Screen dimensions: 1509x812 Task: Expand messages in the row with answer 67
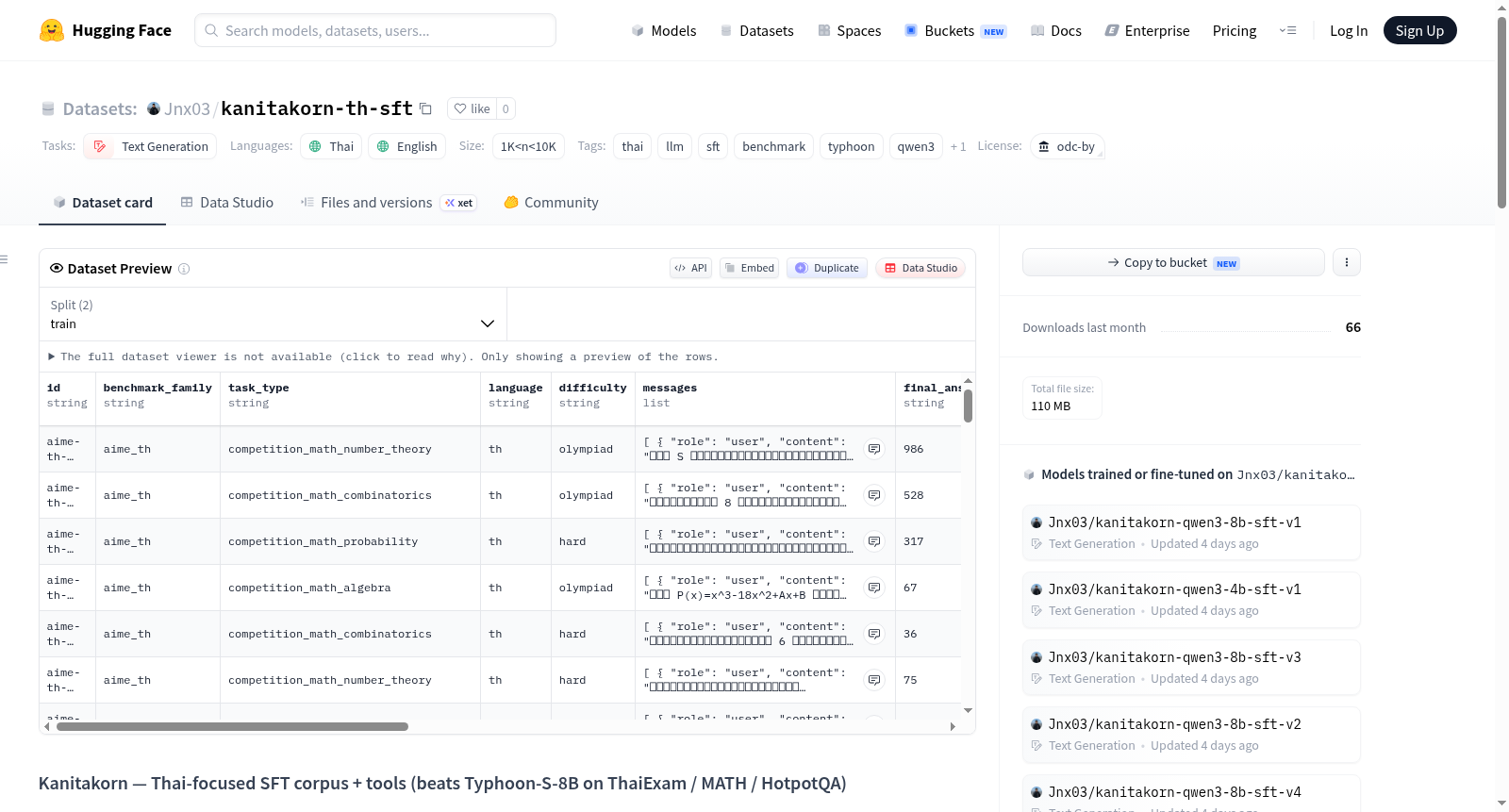(874, 588)
